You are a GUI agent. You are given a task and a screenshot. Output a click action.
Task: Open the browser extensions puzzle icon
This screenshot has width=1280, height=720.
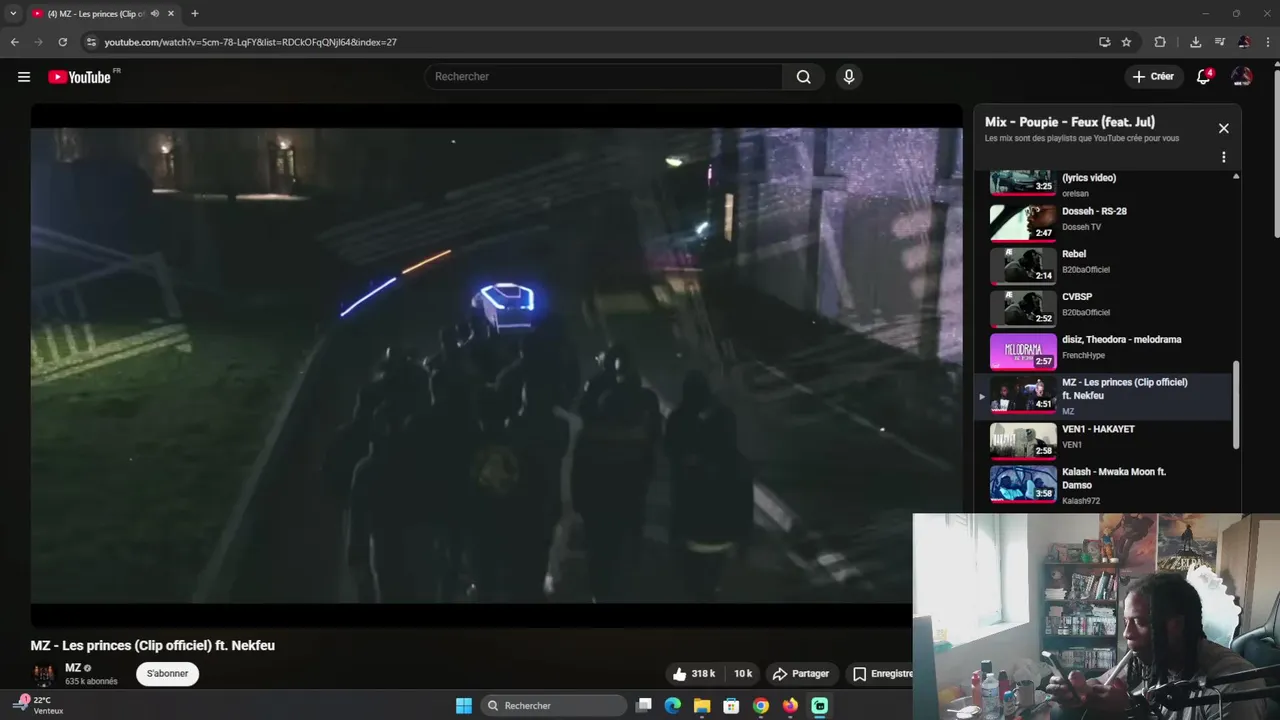[1160, 42]
